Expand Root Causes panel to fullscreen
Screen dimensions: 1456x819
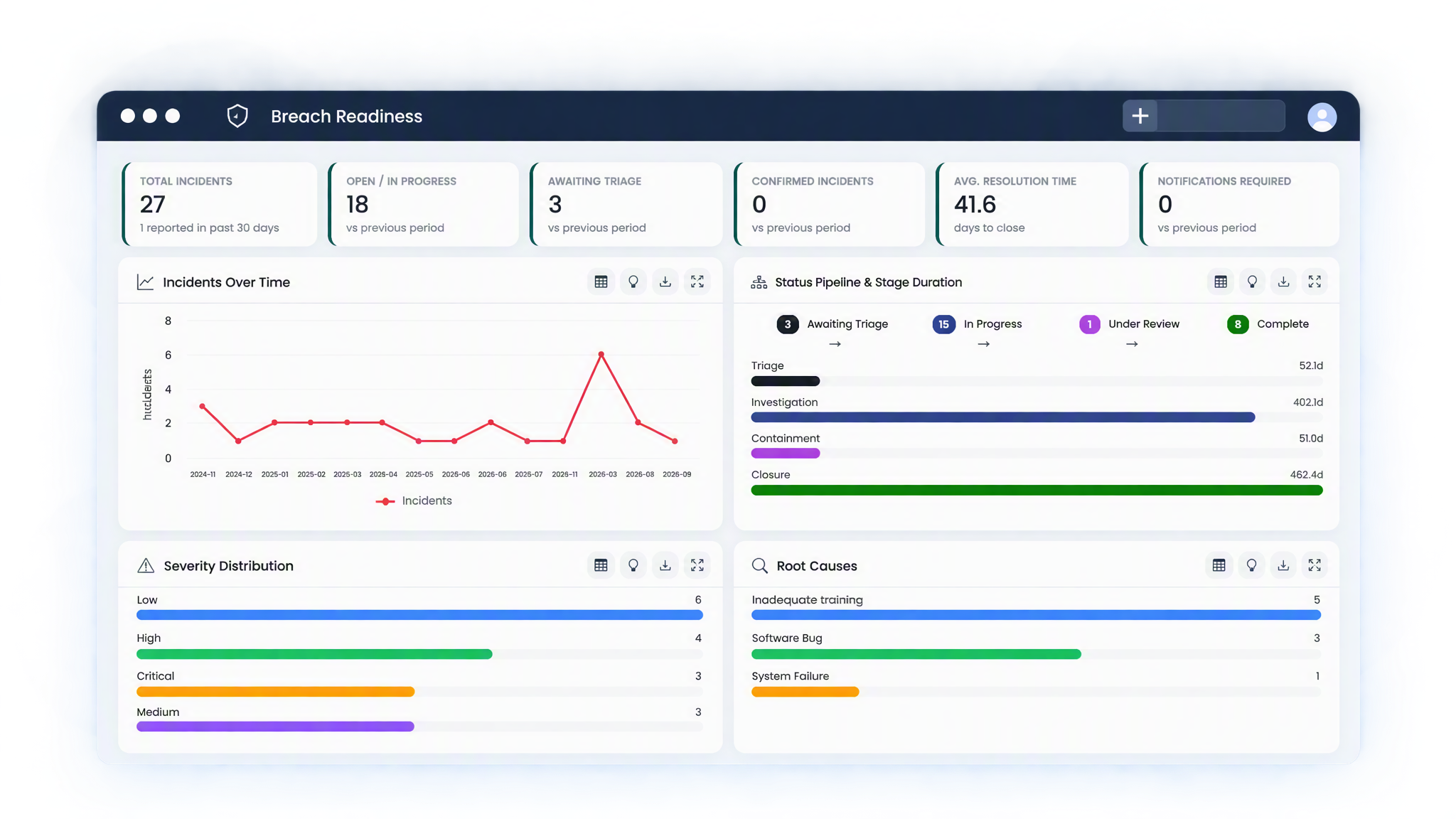tap(1315, 565)
